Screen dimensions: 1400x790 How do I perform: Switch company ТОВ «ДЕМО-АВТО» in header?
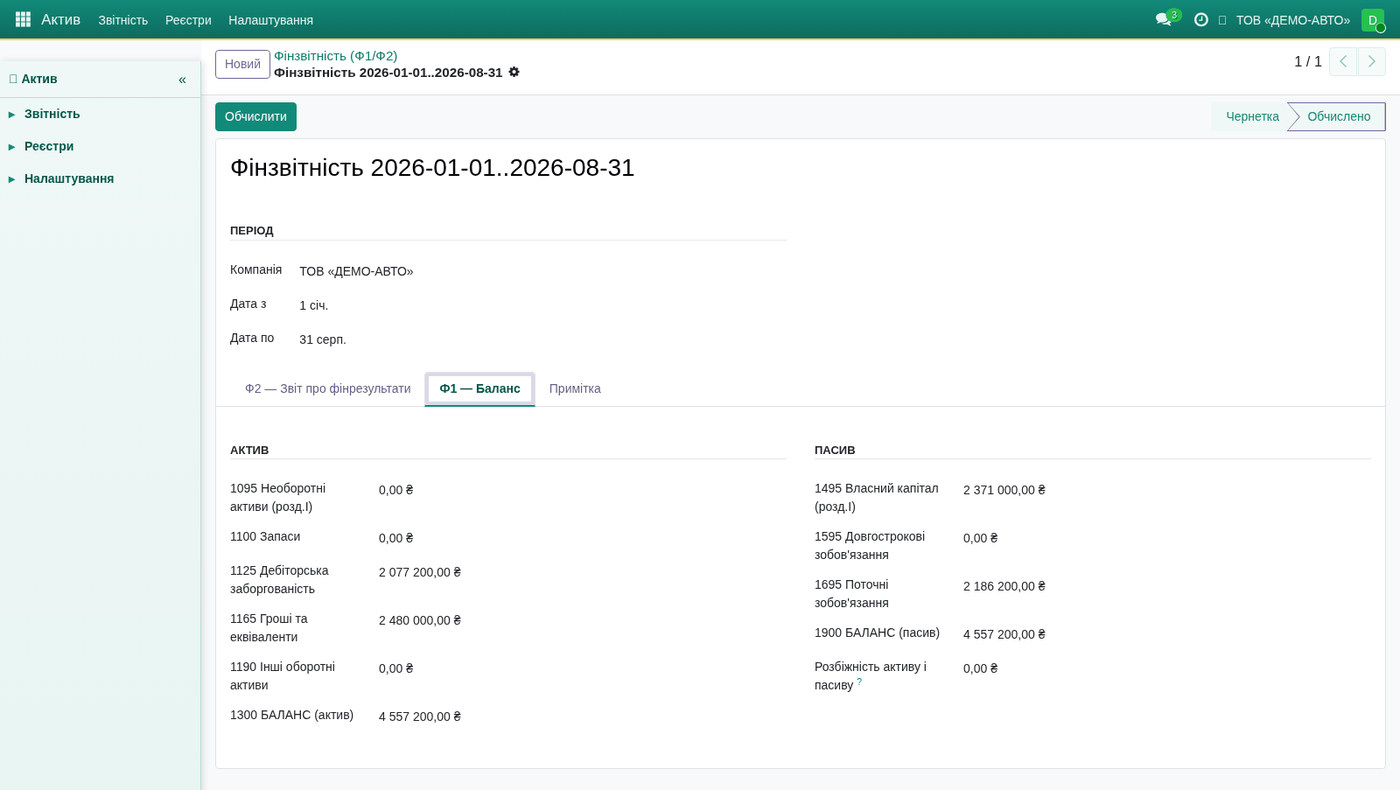tap(1293, 20)
